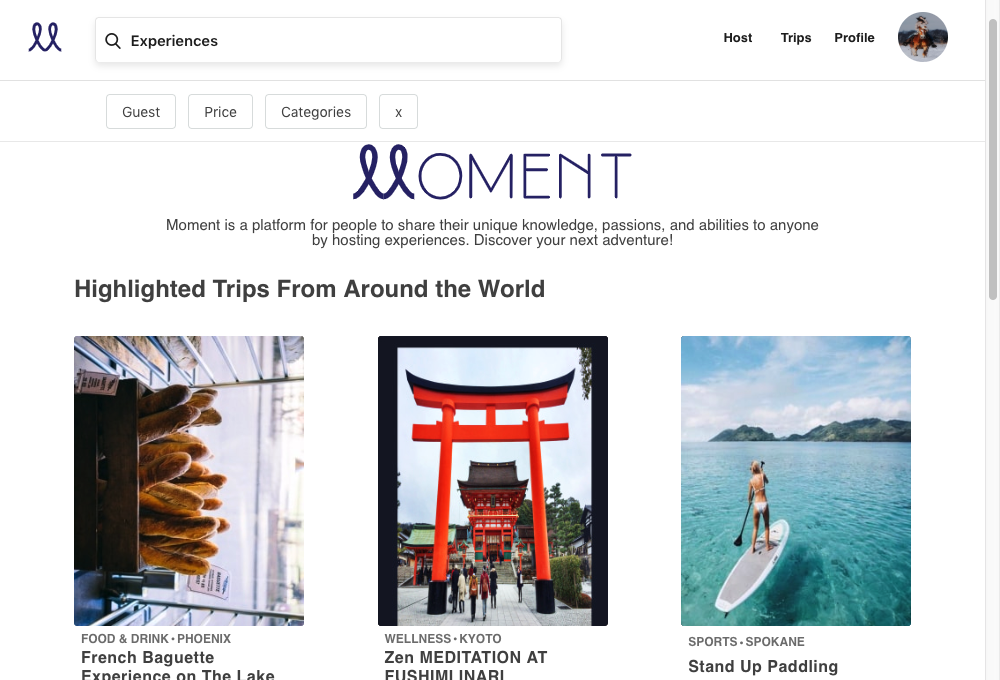Select the paddleboarding ocean photo
This screenshot has height=680, width=1000.
coord(796,480)
